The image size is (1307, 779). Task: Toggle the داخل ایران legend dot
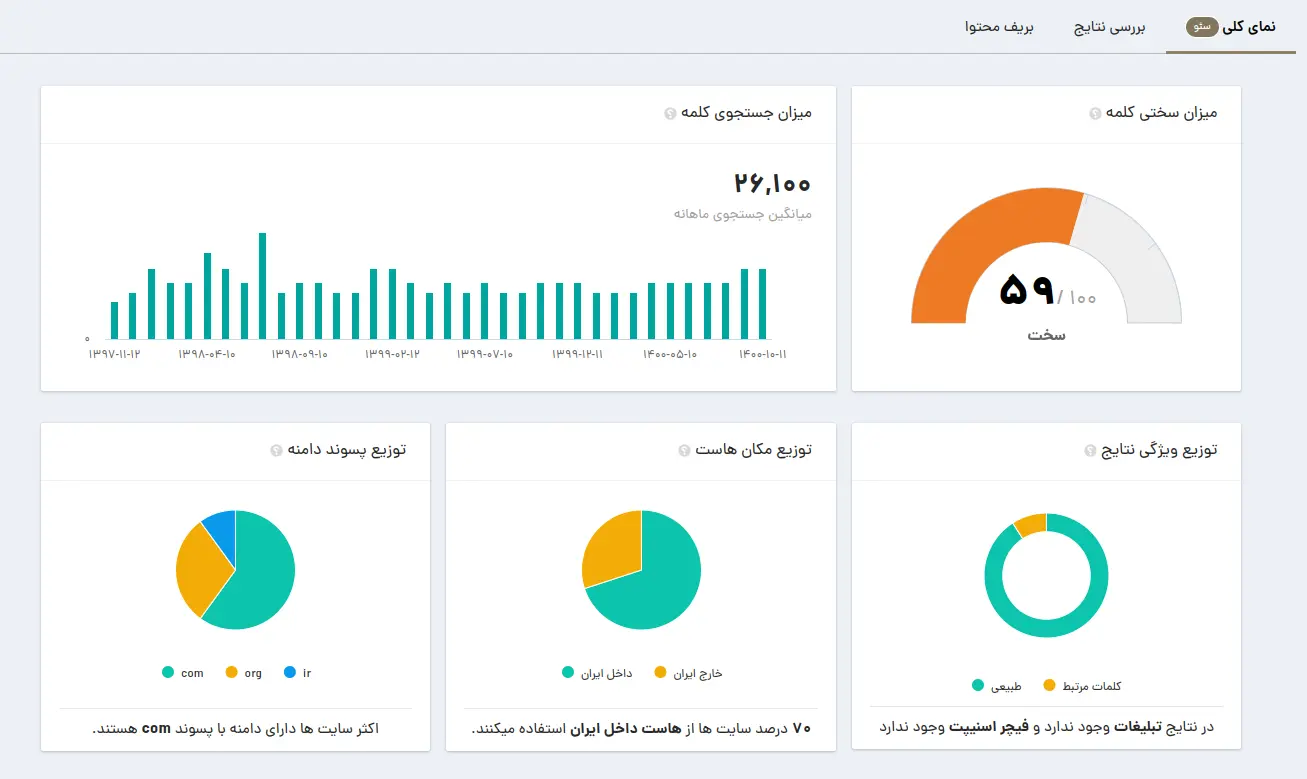click(568, 673)
